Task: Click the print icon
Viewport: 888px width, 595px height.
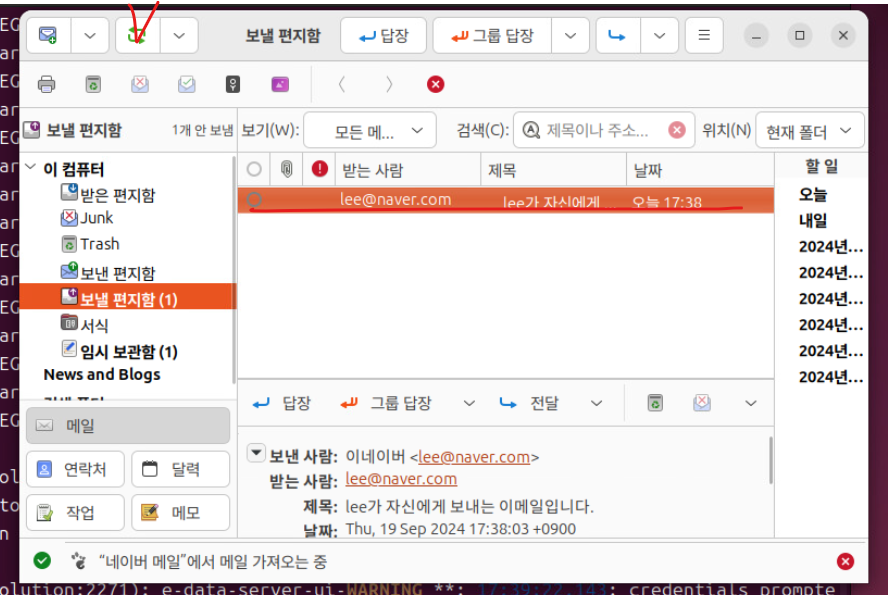Action: coord(46,84)
